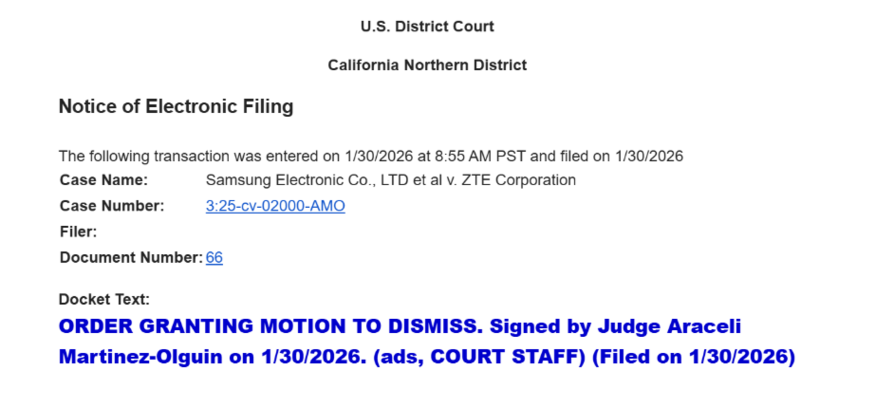Screen dimensions: 875x408
Task: Click the Case Name label
Action: [x=104, y=181]
